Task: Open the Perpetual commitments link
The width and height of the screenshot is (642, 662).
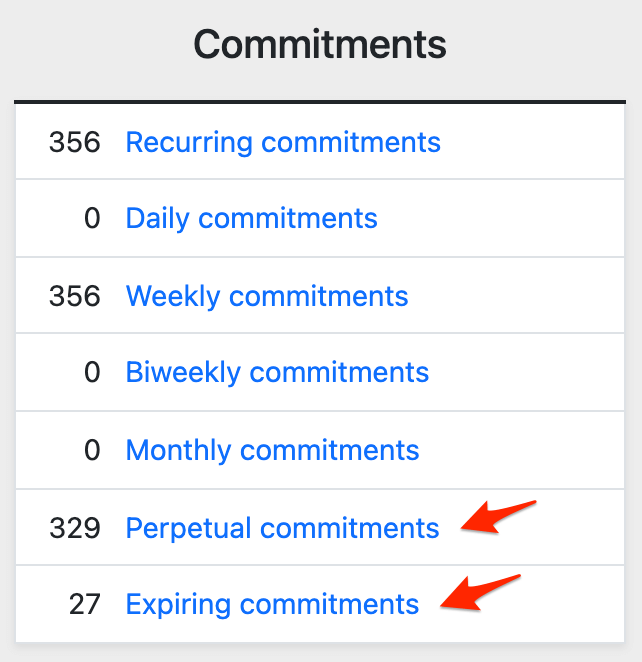Action: [x=282, y=528]
